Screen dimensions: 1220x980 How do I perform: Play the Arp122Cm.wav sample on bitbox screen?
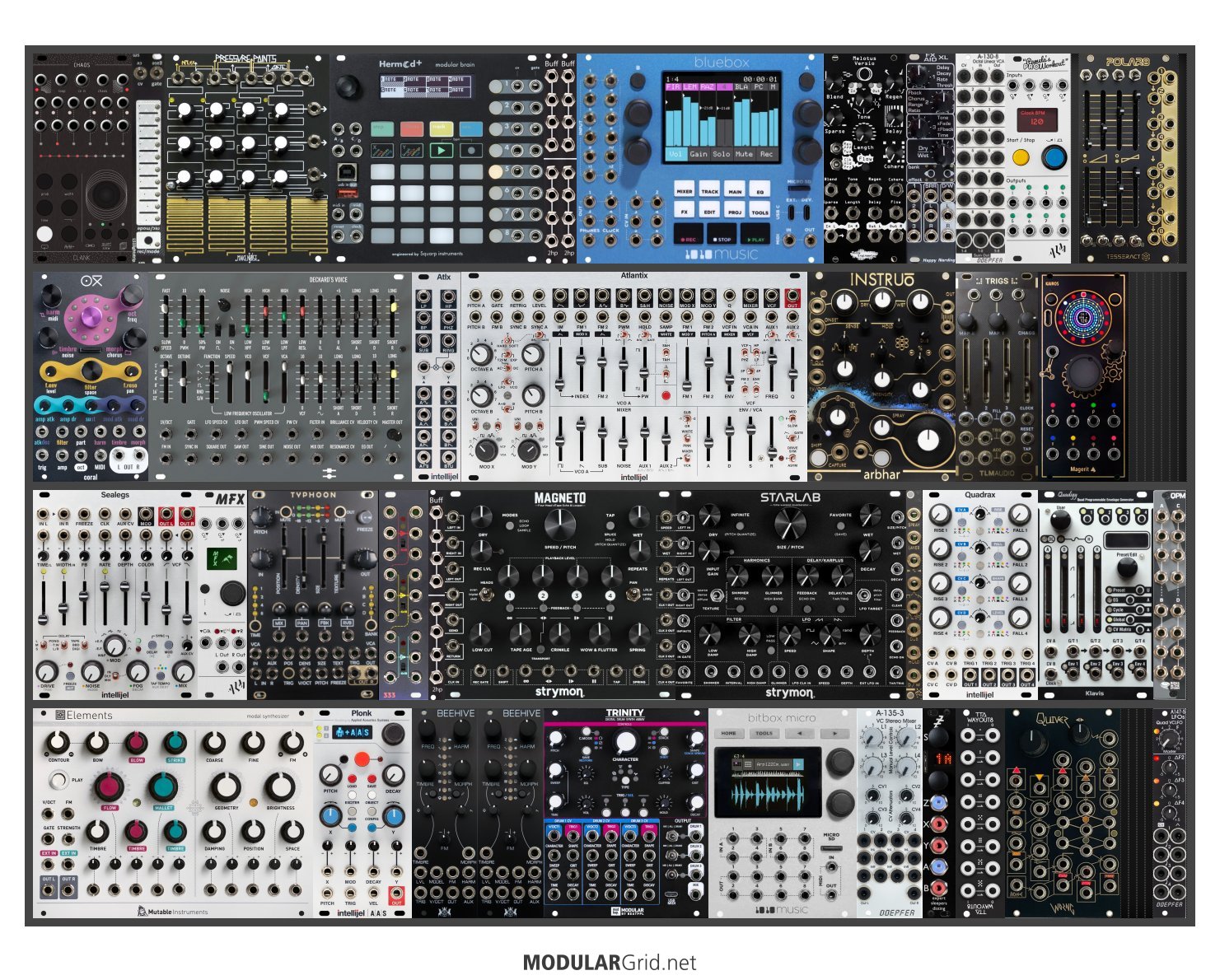coord(798,764)
